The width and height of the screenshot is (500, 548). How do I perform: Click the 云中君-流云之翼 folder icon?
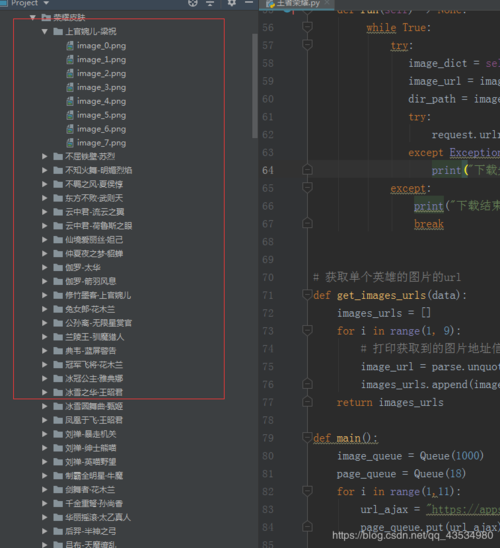pyautogui.click(x=58, y=212)
